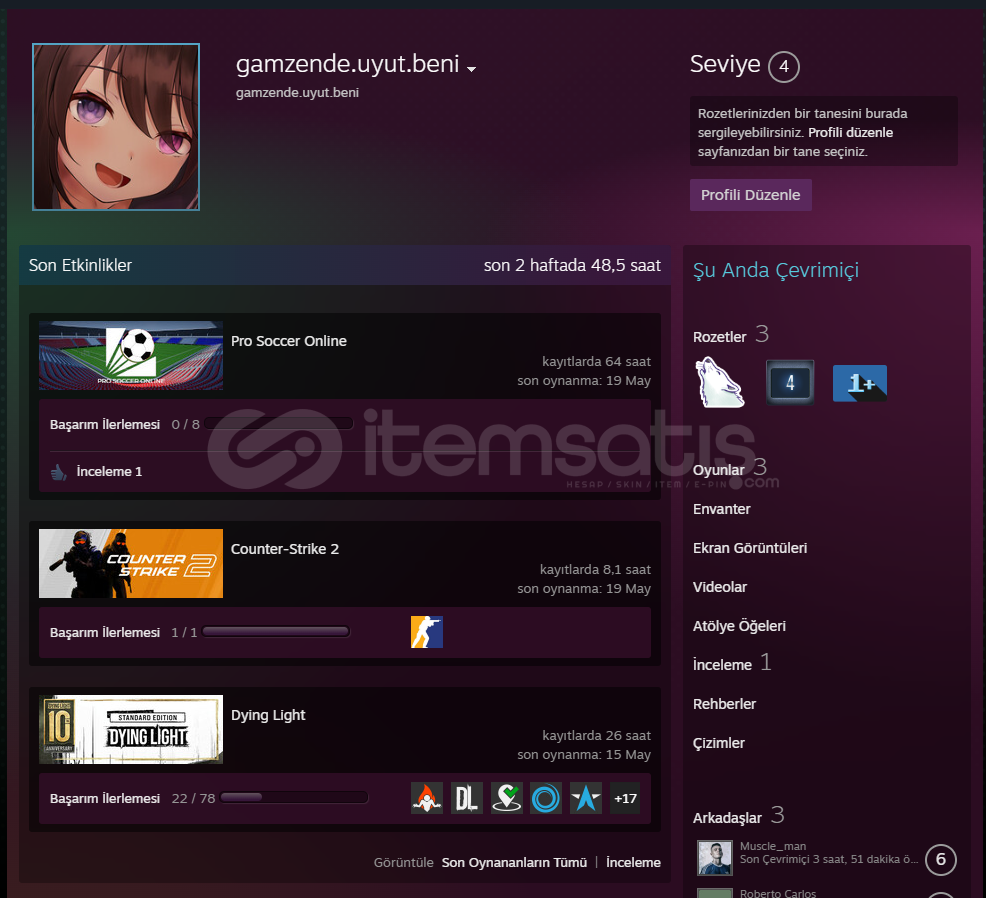Open the Counter-Strike 2 game title
Screen dimensions: 986x898
pyautogui.click(x=285, y=549)
